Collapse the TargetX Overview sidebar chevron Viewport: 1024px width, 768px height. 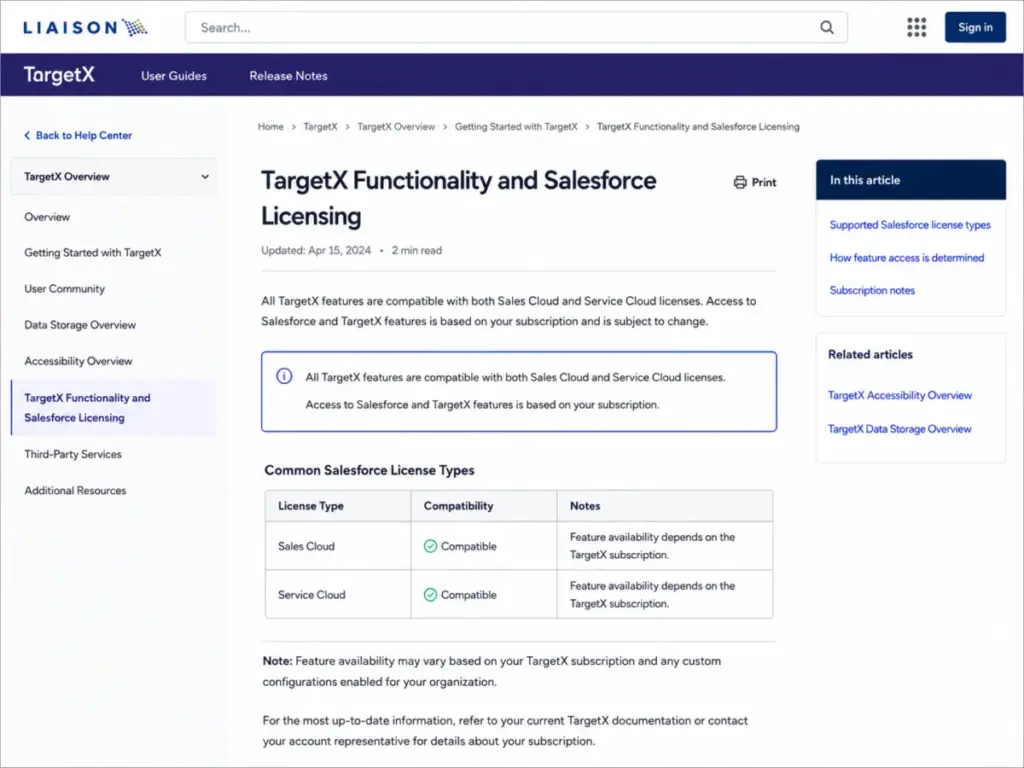pos(205,176)
